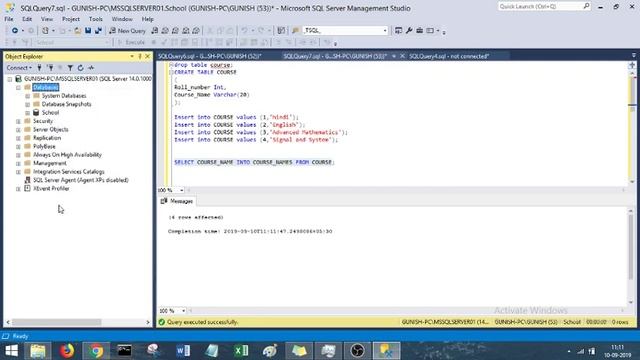
Task: Click the Save All icon in the toolbar
Action: click(98, 31)
